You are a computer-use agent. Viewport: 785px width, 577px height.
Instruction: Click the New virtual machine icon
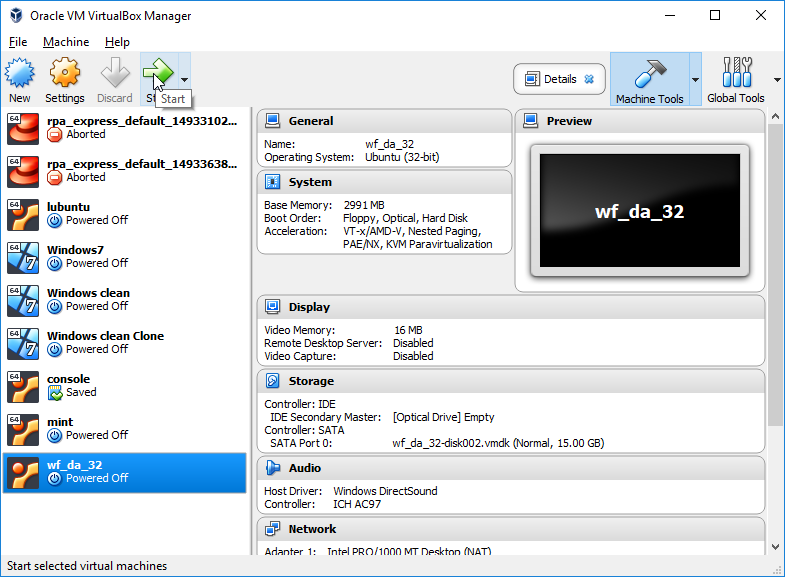coord(20,73)
